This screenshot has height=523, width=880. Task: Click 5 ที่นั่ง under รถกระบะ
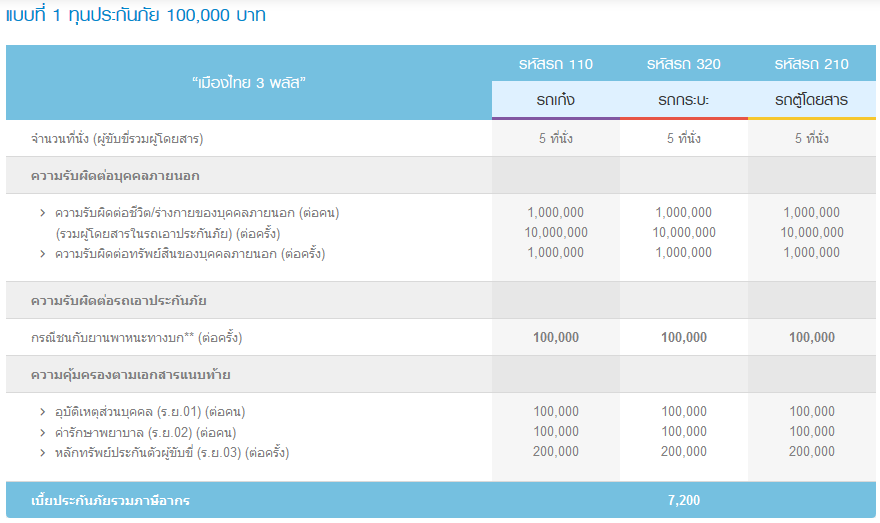pos(684,138)
